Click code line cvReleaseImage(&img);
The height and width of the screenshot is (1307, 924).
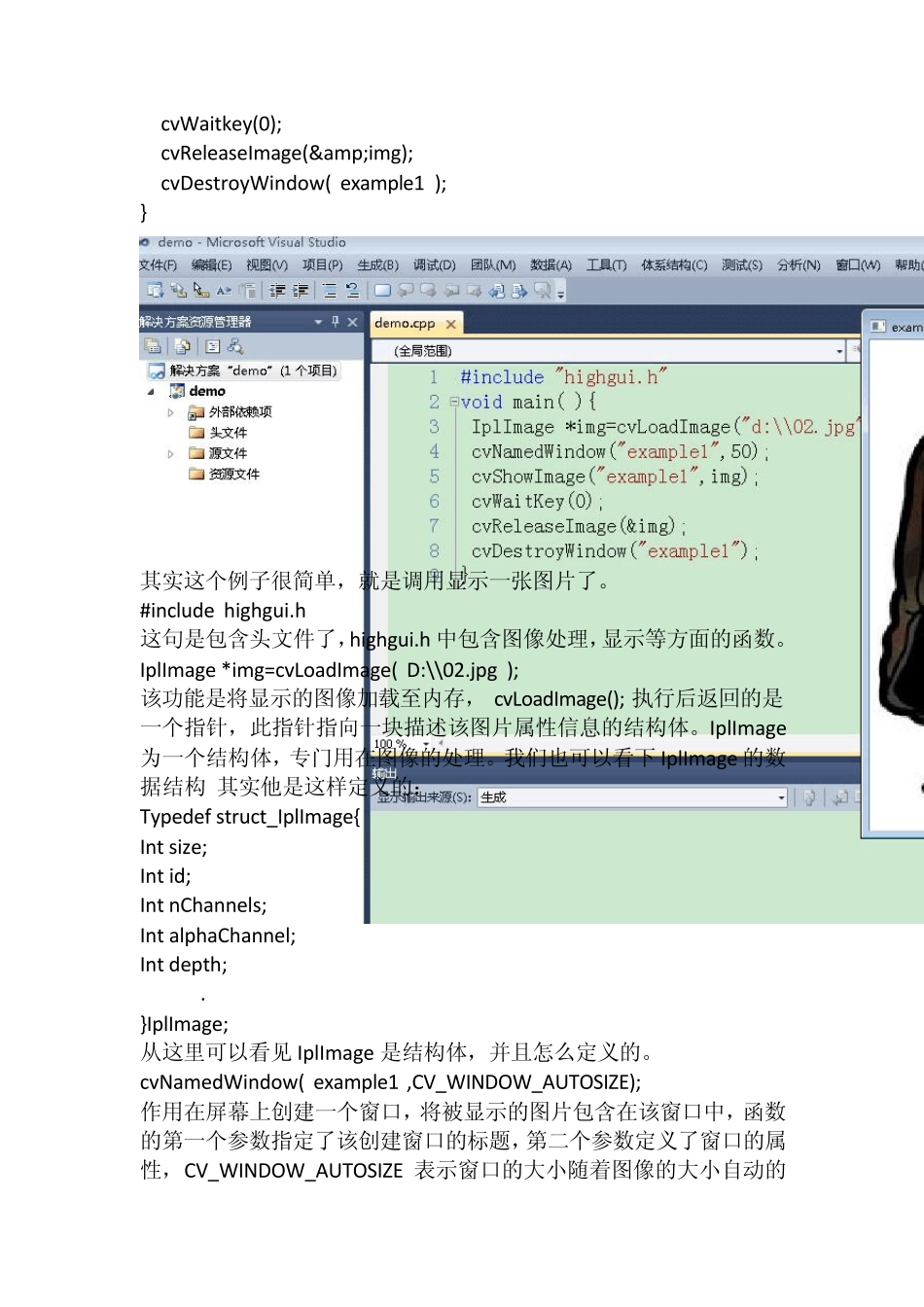(579, 526)
